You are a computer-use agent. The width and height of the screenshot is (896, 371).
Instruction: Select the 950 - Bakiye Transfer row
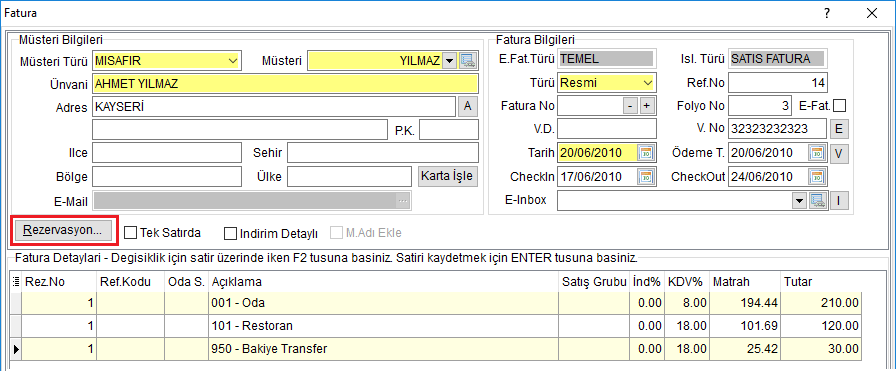tap(436, 349)
